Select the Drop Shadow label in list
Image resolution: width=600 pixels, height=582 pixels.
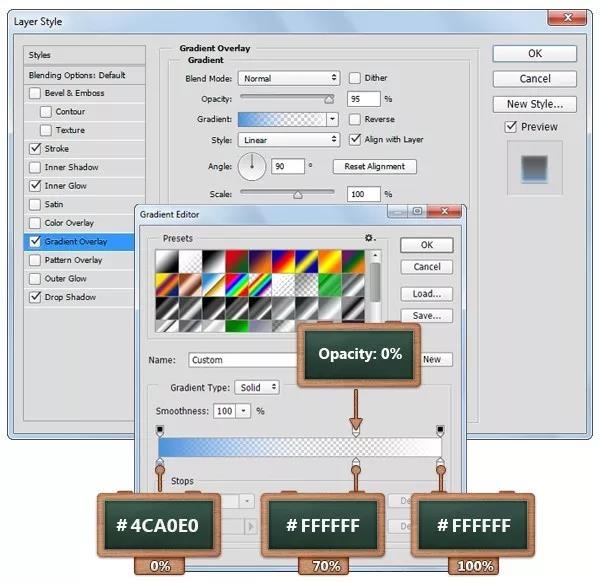[x=70, y=297]
